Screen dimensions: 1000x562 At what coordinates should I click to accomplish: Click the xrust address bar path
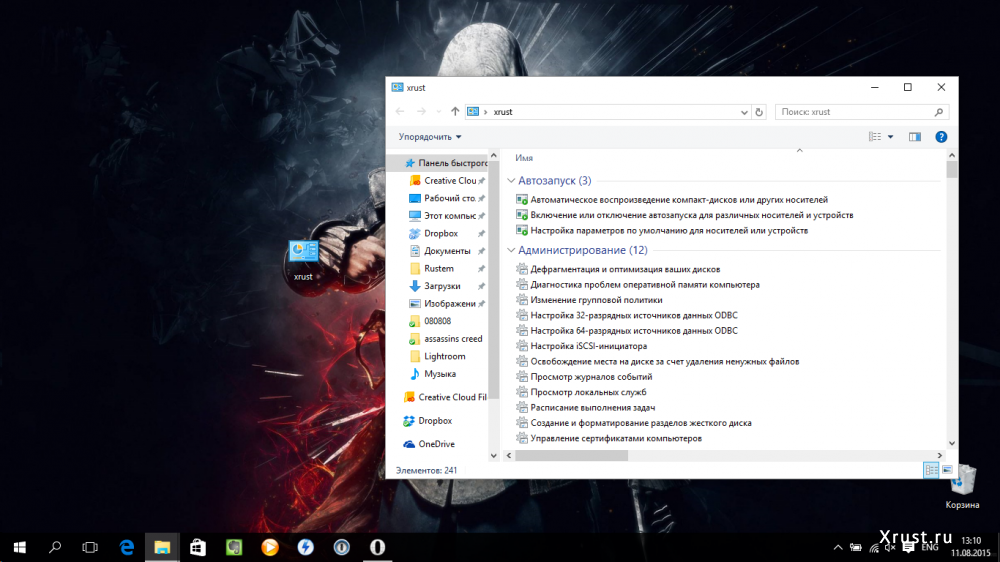tap(503, 112)
